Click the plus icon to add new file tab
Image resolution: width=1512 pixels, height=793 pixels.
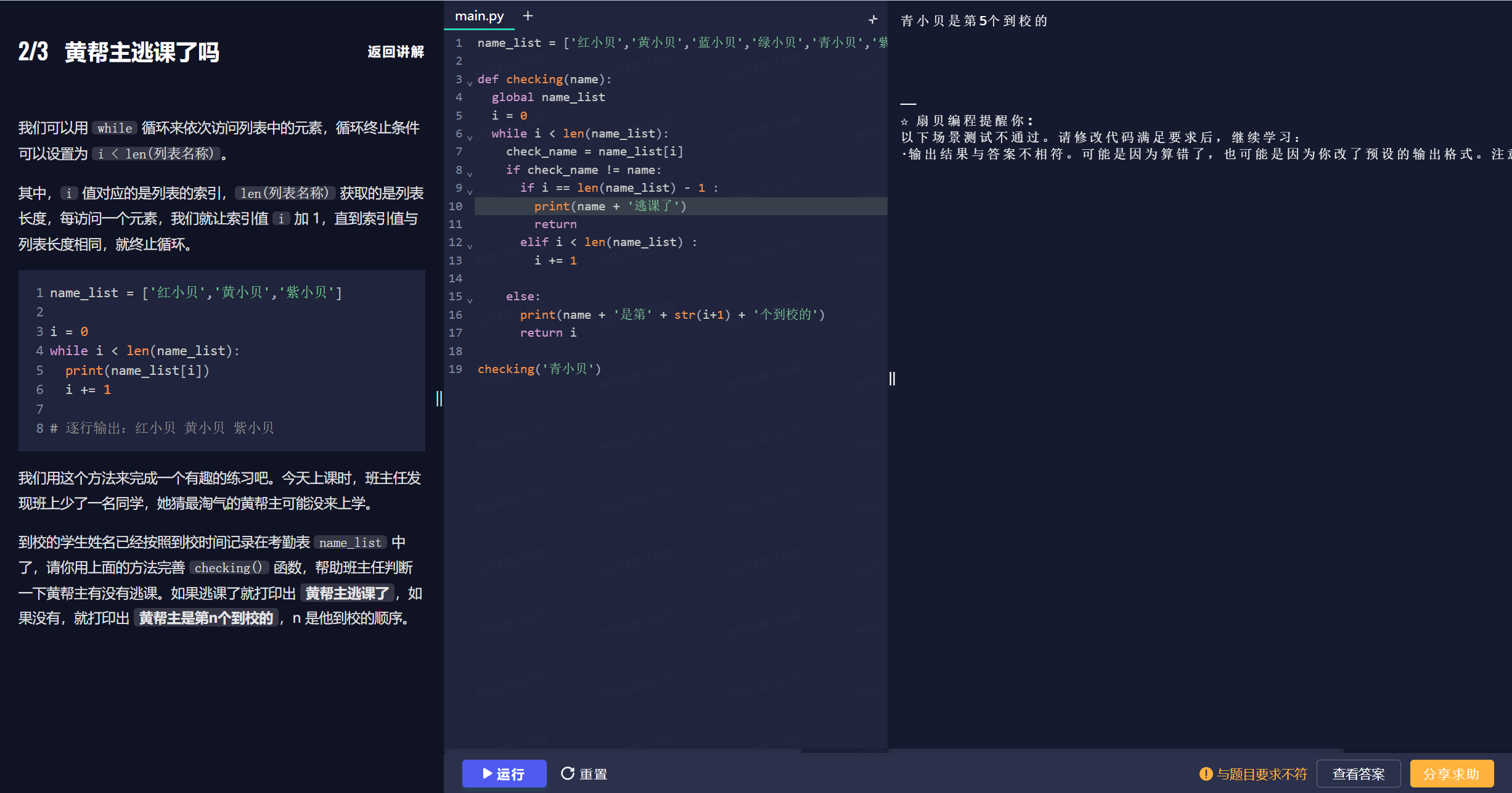coord(528,16)
